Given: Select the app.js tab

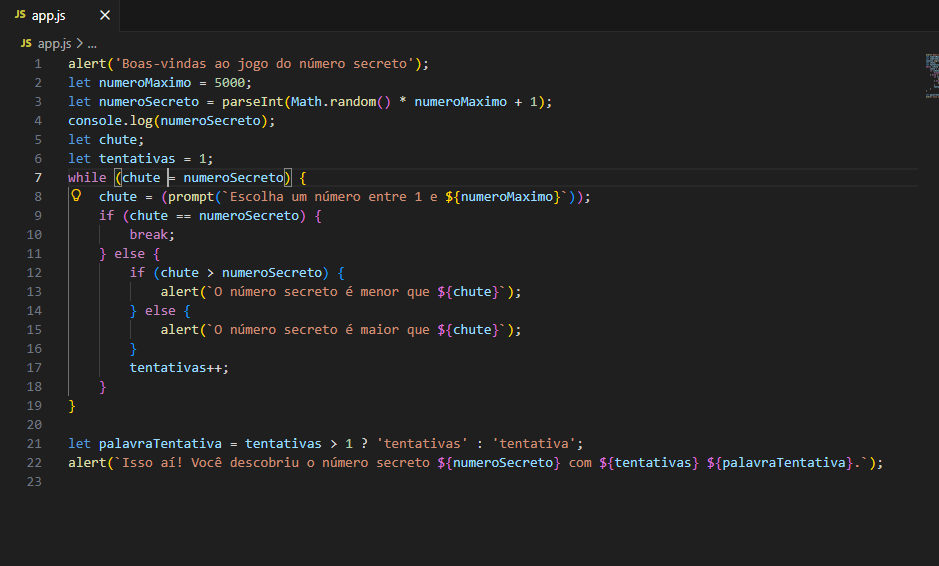Looking at the screenshot, I should pos(60,16).
